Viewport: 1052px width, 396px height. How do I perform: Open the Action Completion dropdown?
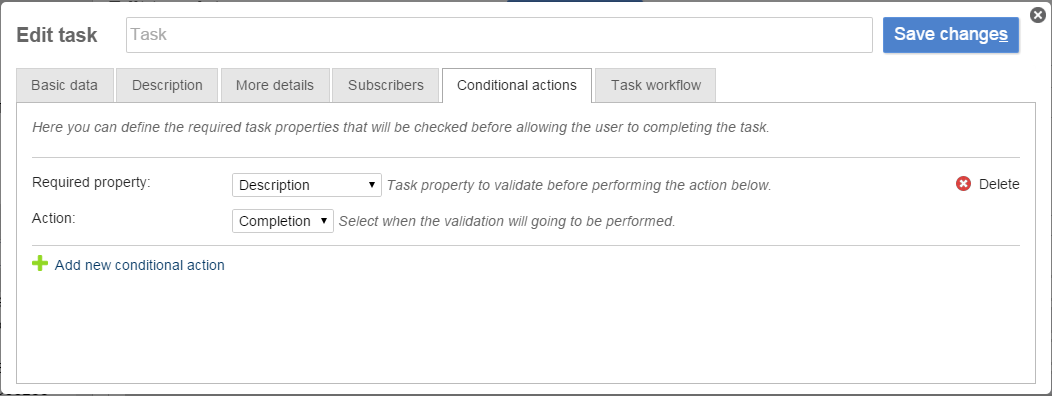click(x=282, y=221)
